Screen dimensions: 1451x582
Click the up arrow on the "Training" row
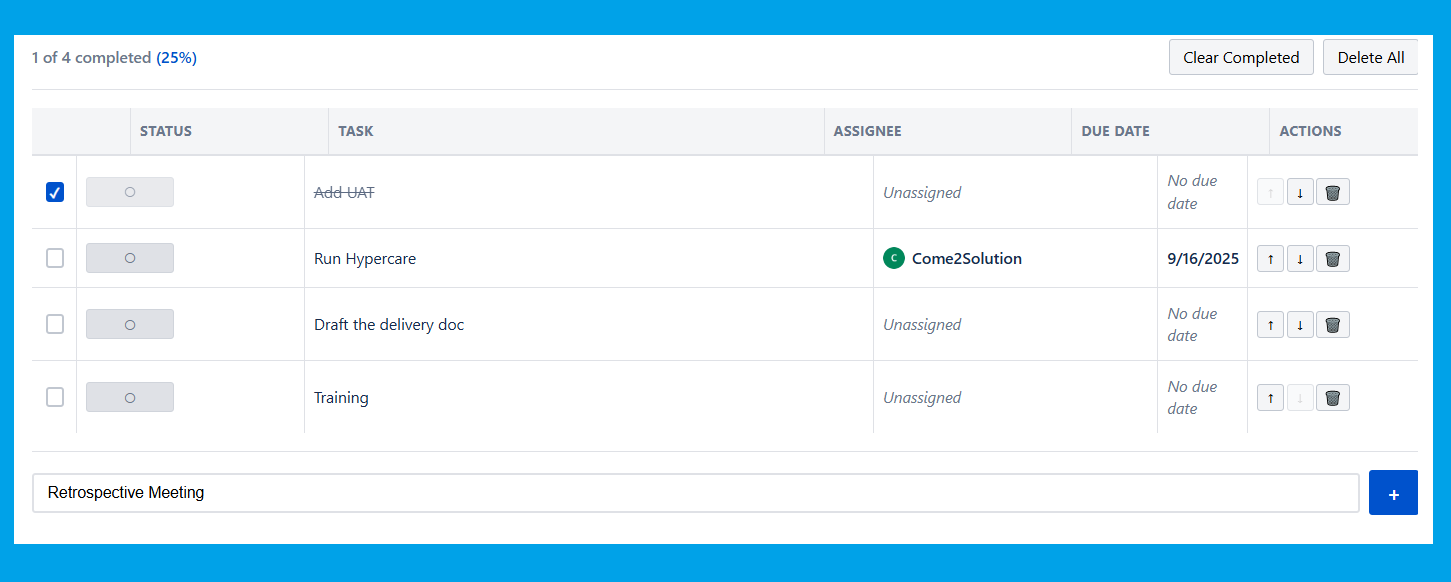[x=1270, y=397]
